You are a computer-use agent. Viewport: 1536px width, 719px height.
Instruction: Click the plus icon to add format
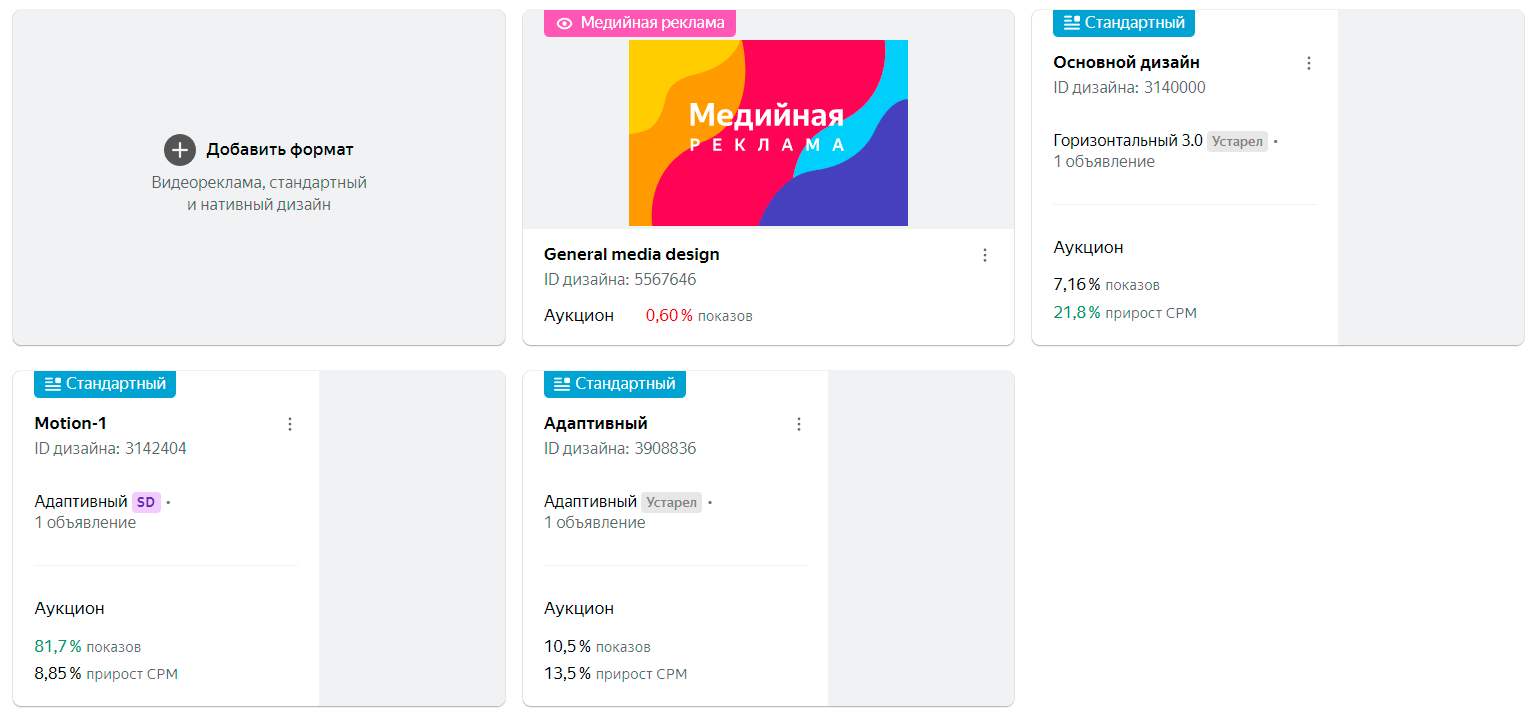(x=180, y=150)
